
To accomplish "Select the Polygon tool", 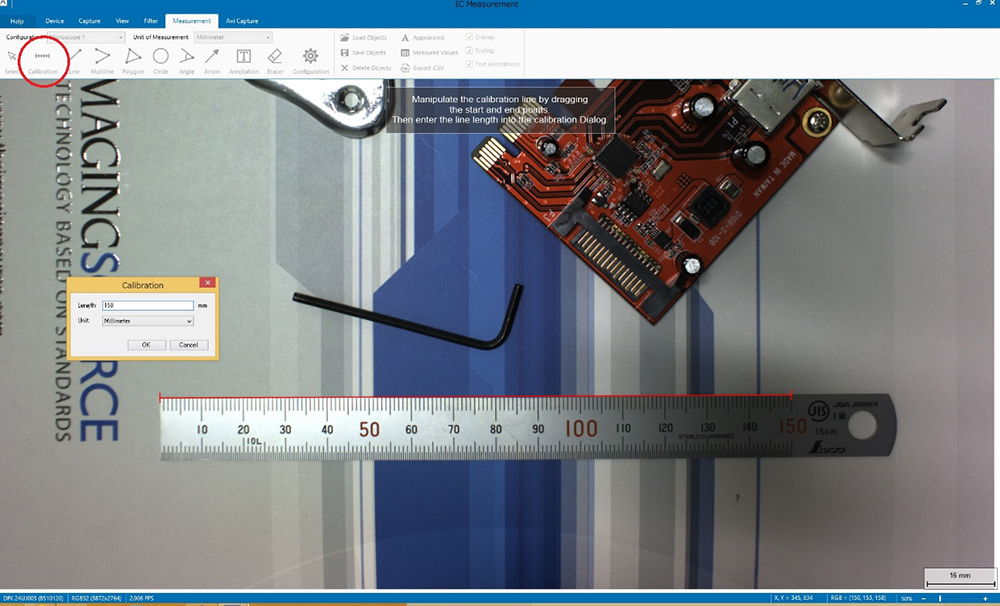I will (x=133, y=62).
